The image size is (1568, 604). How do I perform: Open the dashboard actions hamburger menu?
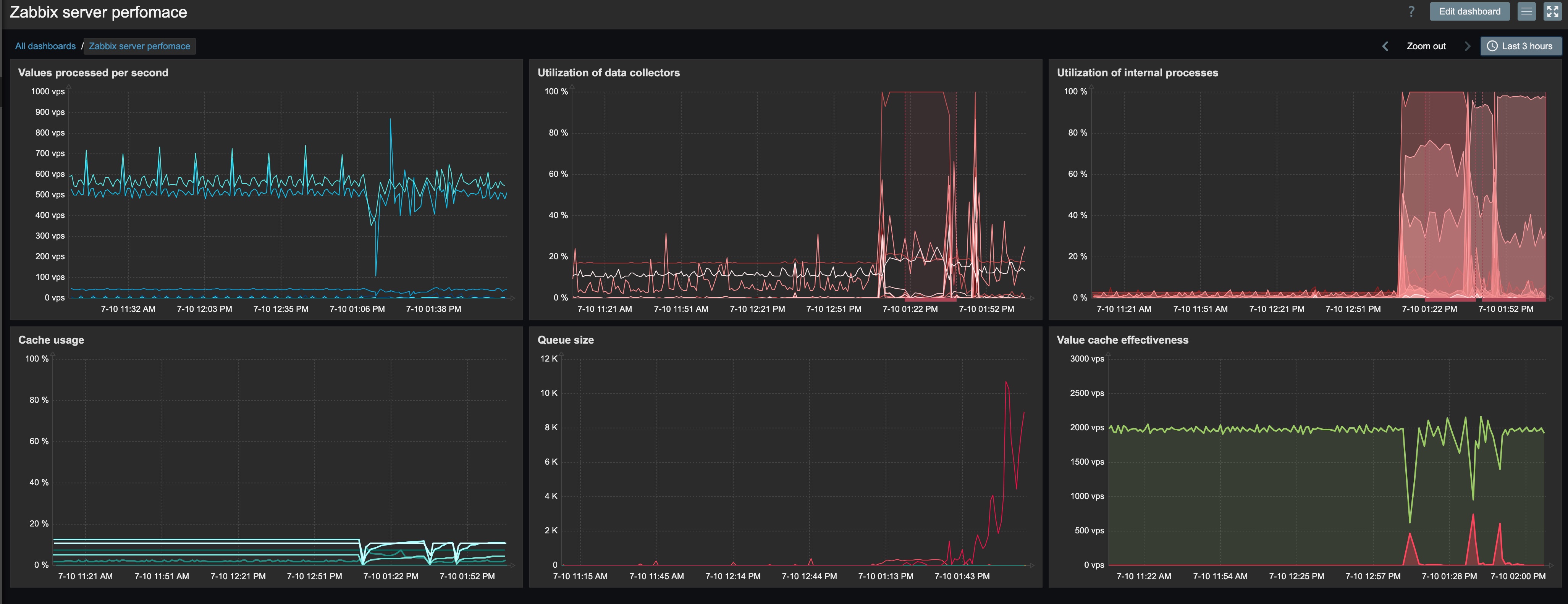tap(1527, 11)
